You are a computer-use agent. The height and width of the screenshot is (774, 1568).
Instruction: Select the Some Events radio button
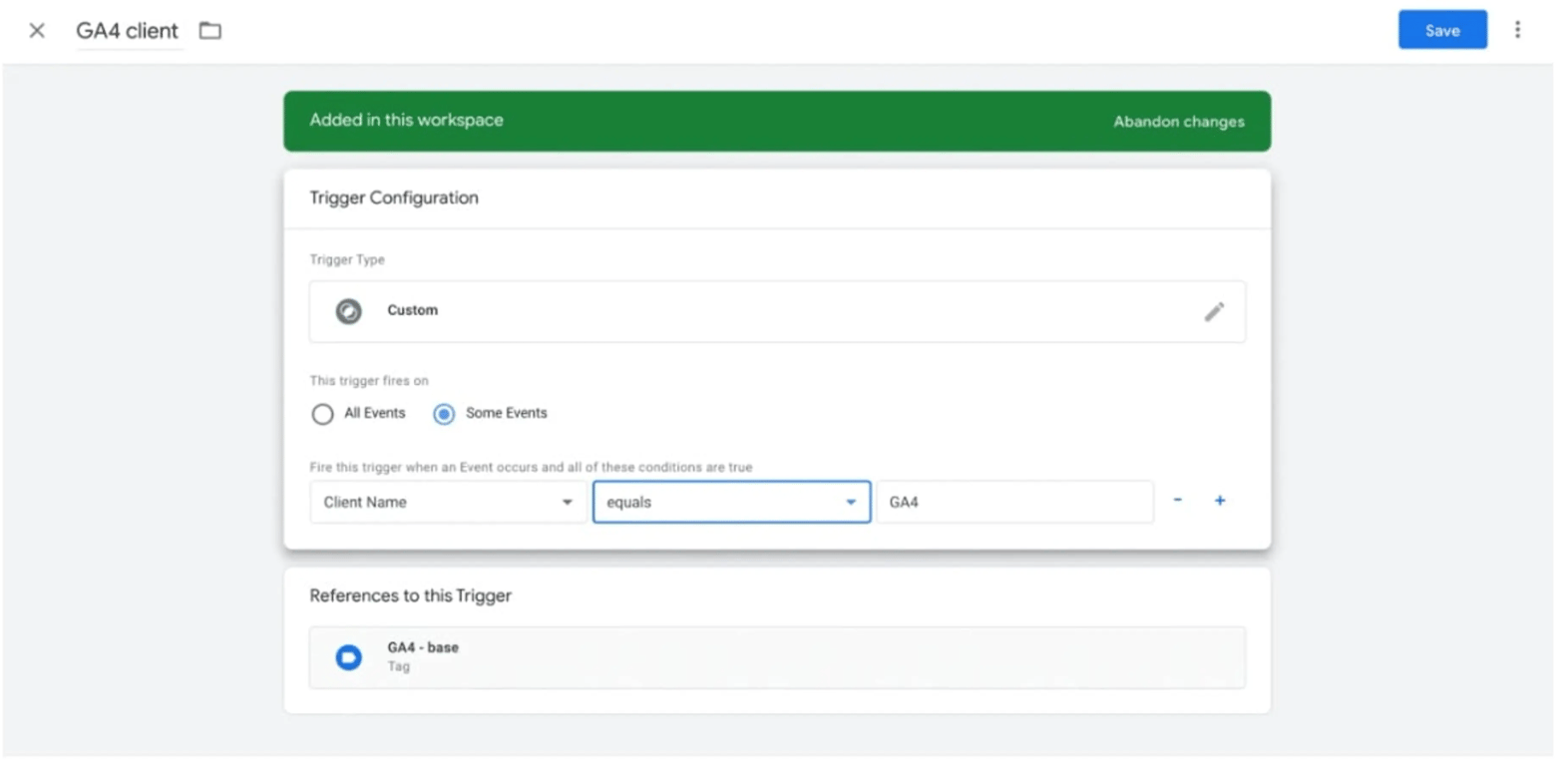tap(444, 414)
